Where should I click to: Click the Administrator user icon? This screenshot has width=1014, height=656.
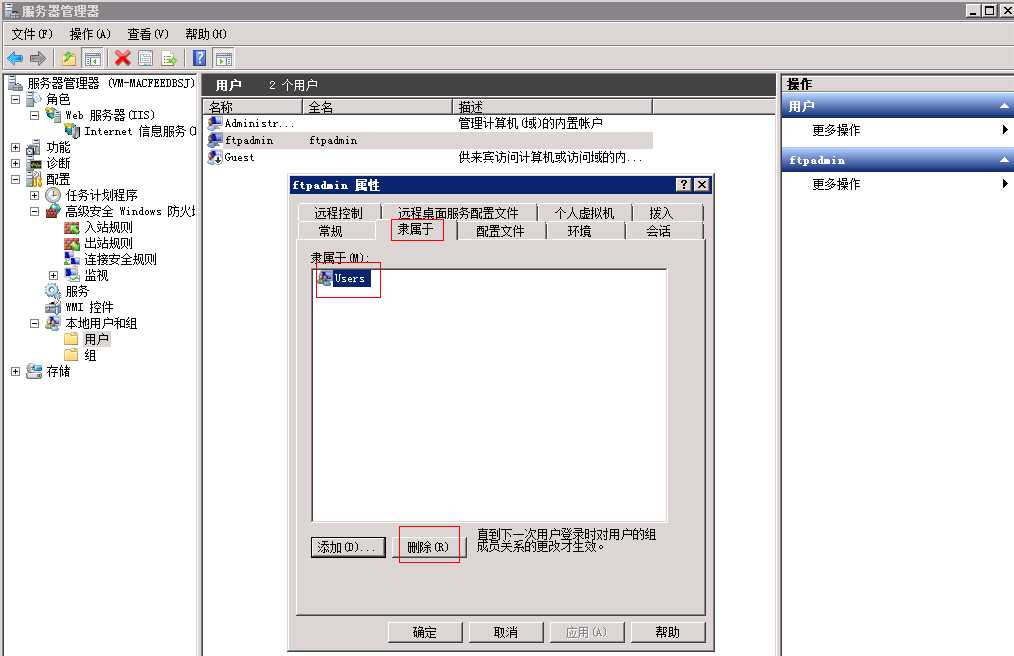[x=215, y=123]
